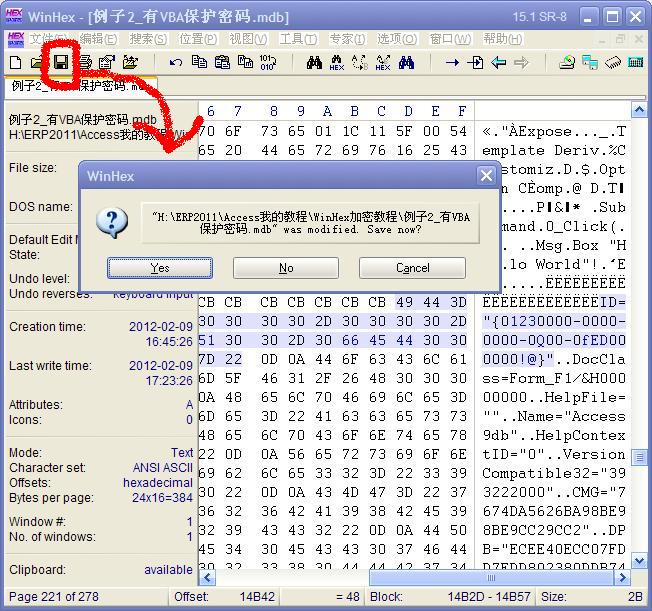Close the WinHex save dialog with X
The height and width of the screenshot is (611, 652).
tap(486, 176)
